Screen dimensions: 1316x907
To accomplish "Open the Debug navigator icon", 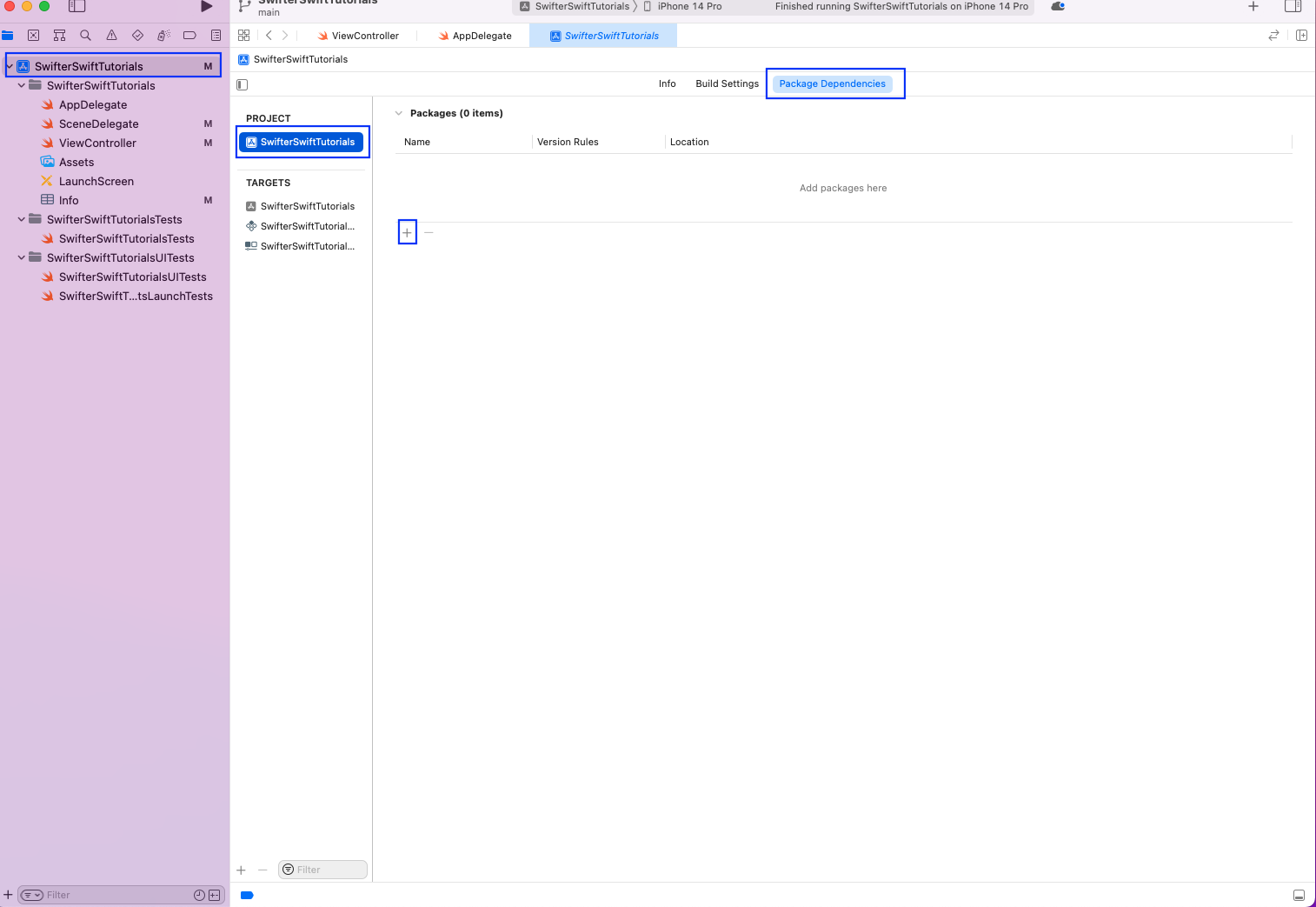I will click(163, 36).
